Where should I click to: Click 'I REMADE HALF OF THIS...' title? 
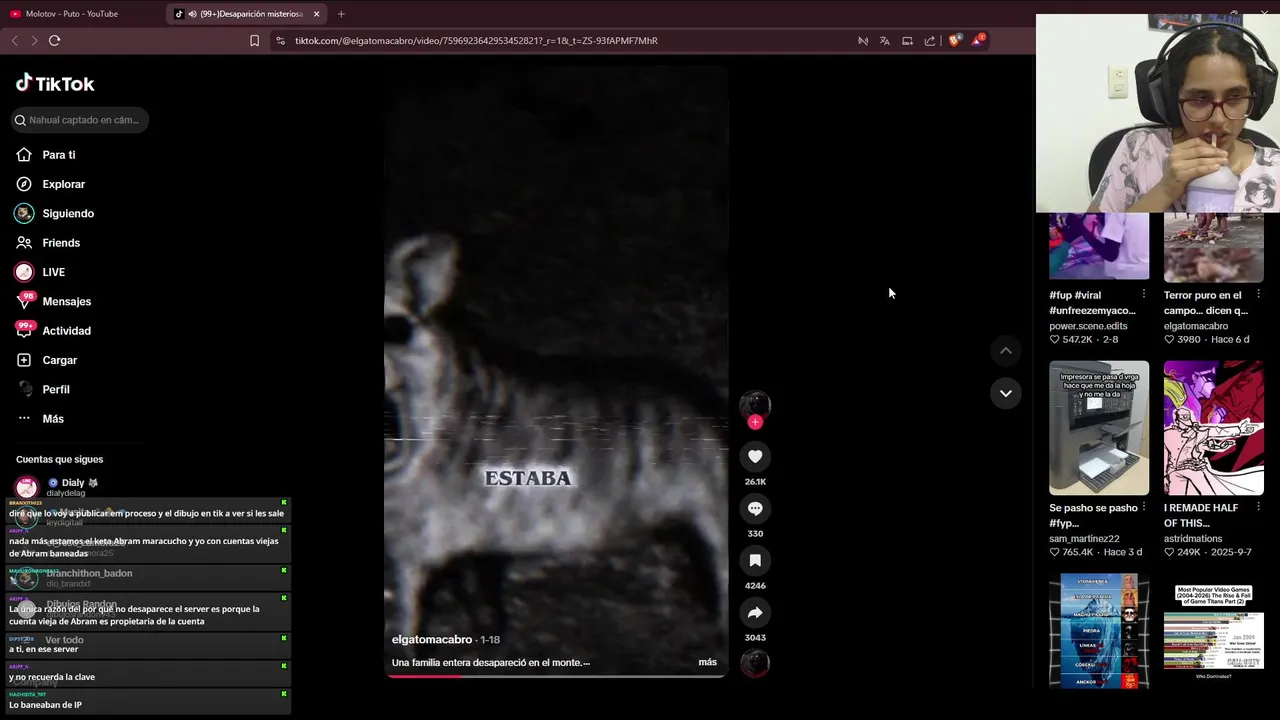pos(1200,515)
